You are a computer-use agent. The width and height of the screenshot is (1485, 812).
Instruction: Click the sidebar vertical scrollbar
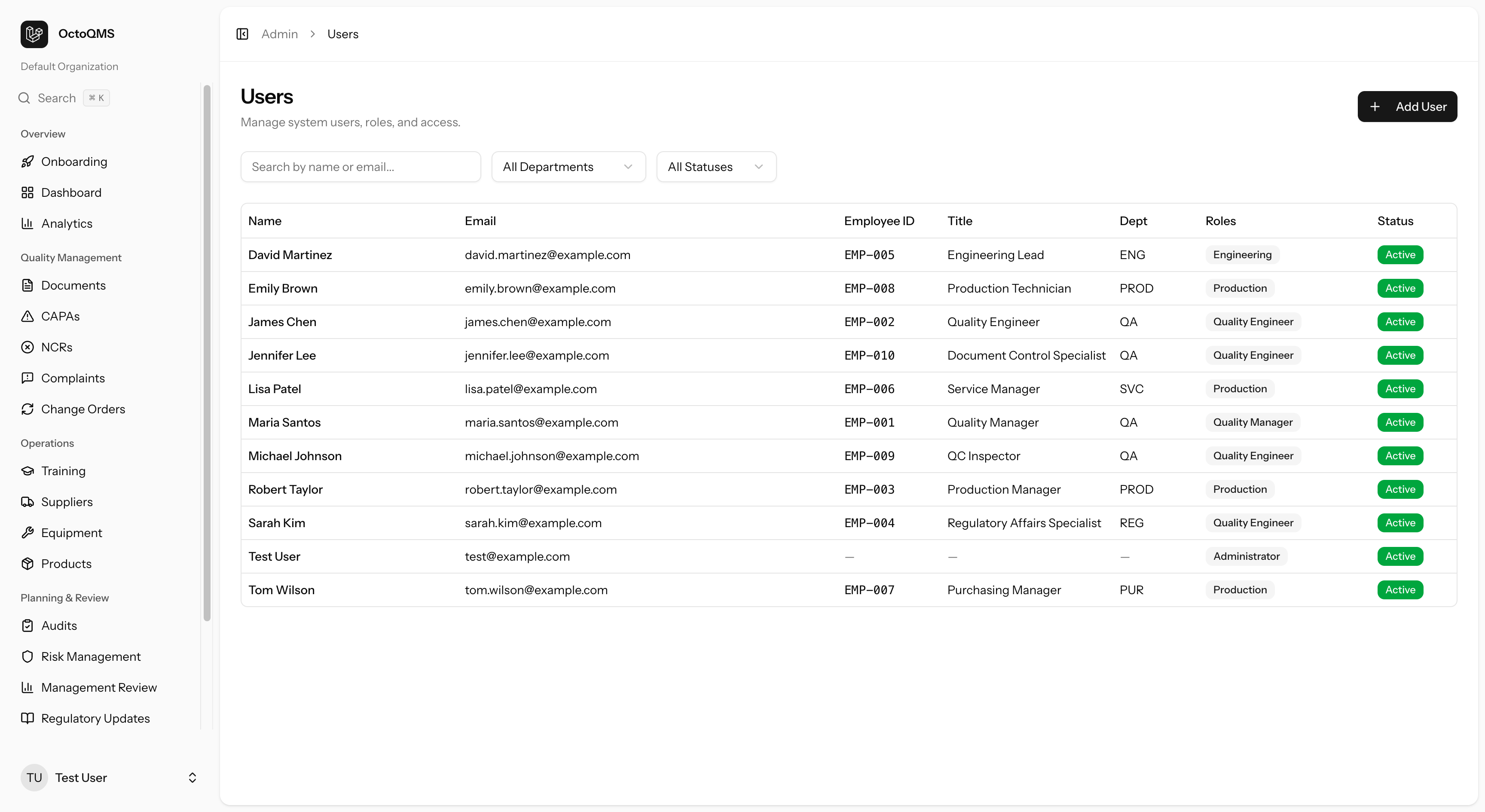(x=207, y=353)
